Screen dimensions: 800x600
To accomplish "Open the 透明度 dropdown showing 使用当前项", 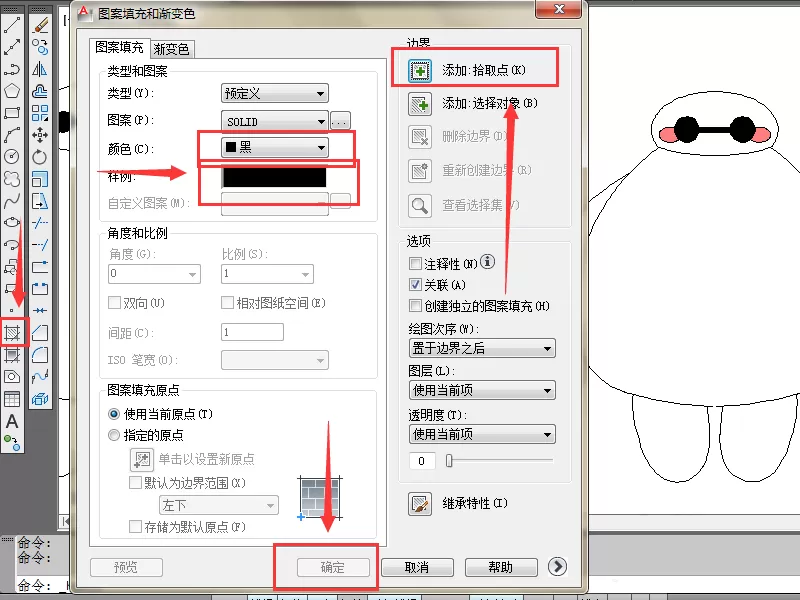I will pyautogui.click(x=482, y=435).
